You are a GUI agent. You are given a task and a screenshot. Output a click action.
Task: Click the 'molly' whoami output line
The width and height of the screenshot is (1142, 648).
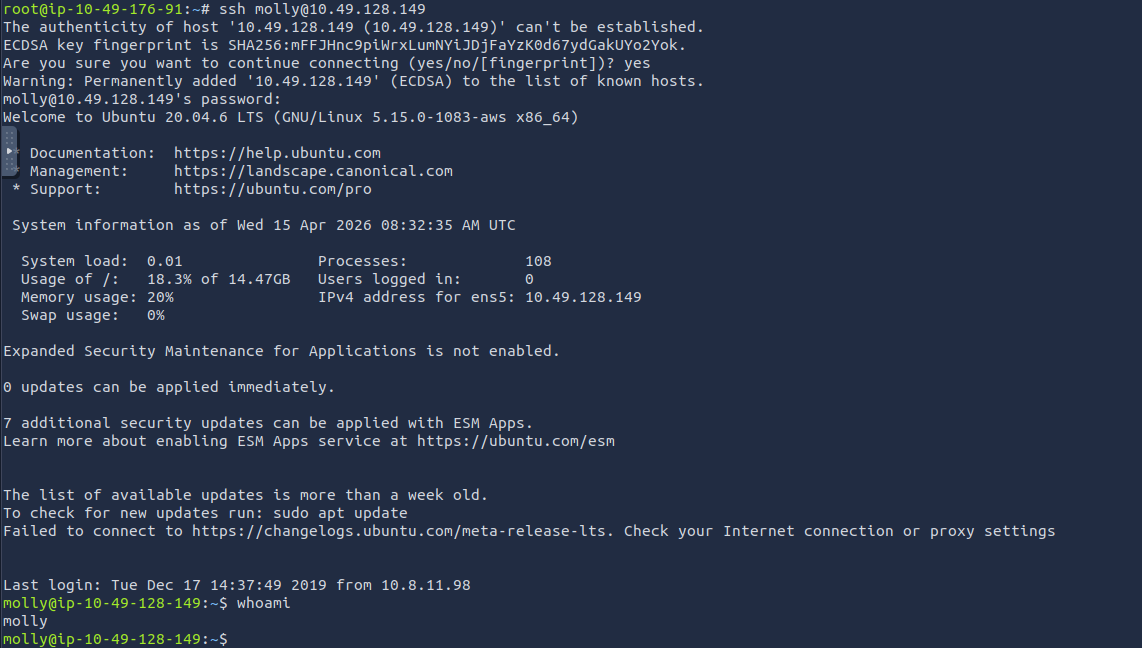25,621
